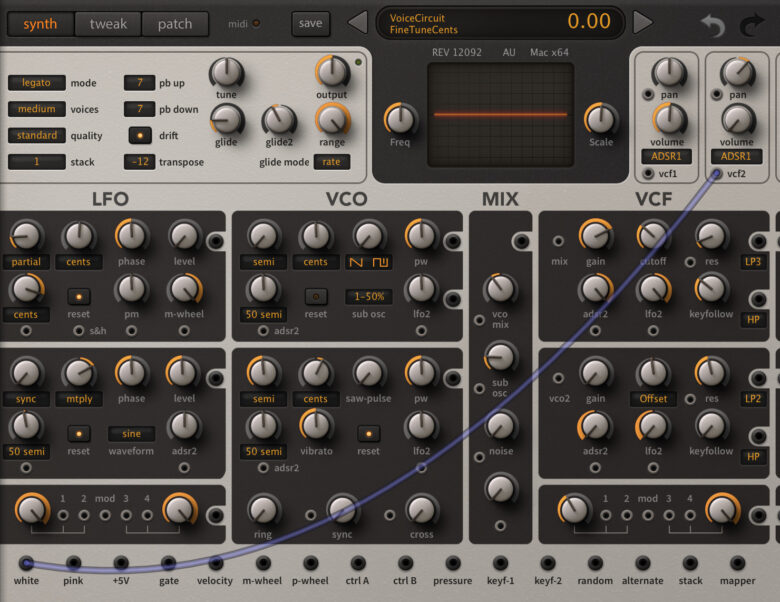The height and width of the screenshot is (602, 780).
Task: Change the pb up value
Action: pyautogui.click(x=139, y=83)
